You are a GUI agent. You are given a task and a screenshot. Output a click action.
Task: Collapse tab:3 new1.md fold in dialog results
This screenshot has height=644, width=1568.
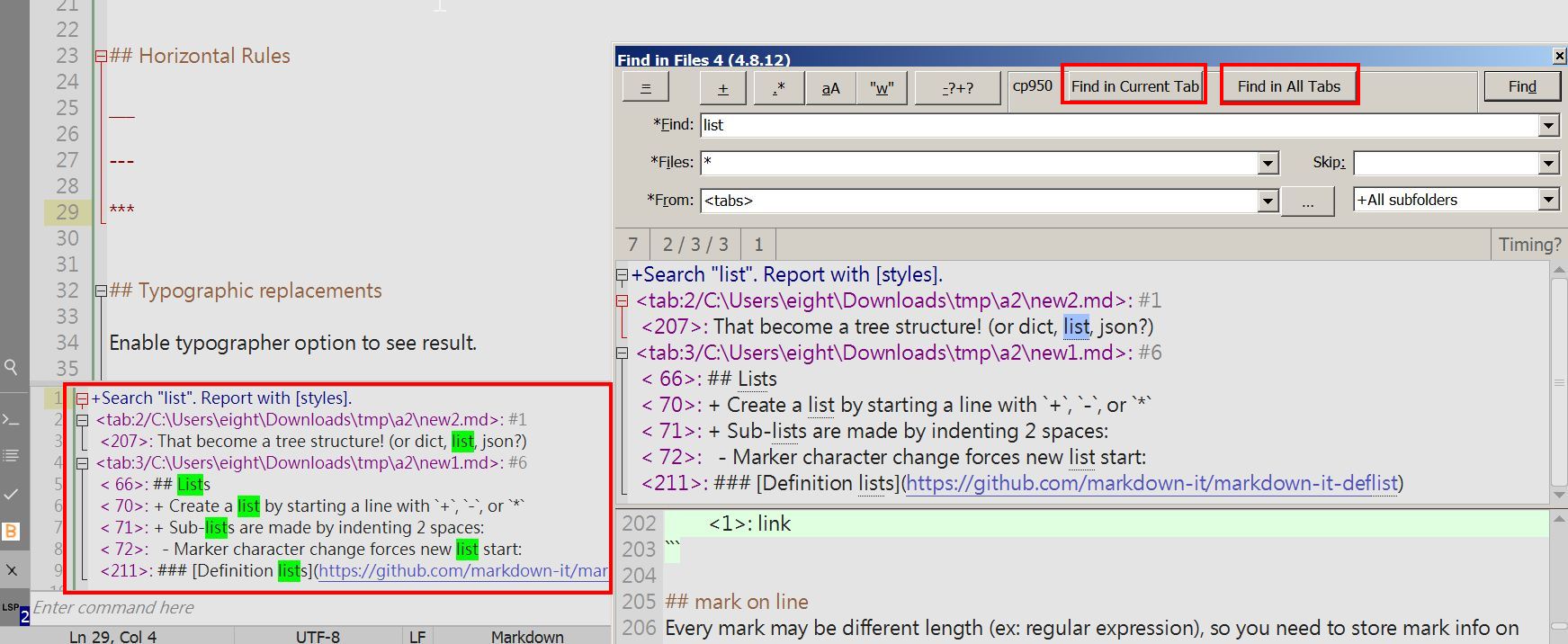click(622, 353)
